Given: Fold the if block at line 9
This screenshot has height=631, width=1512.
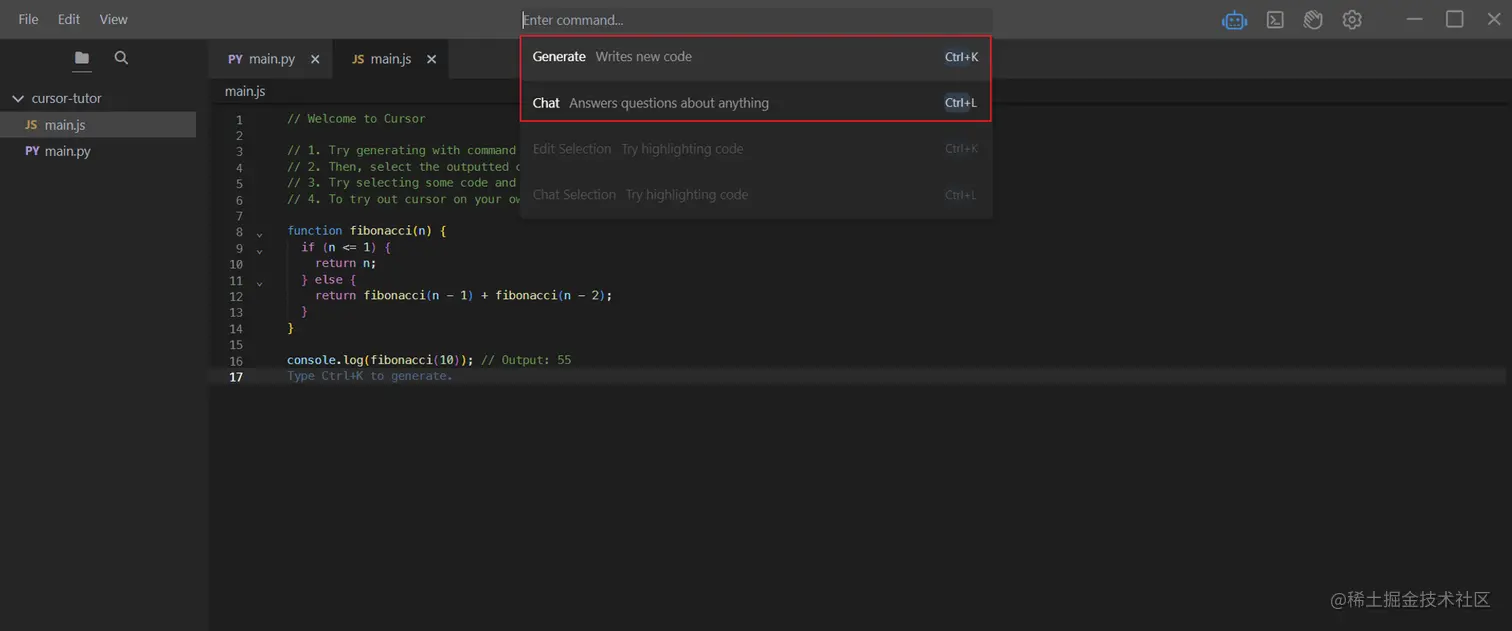Looking at the screenshot, I should click(x=260, y=250).
